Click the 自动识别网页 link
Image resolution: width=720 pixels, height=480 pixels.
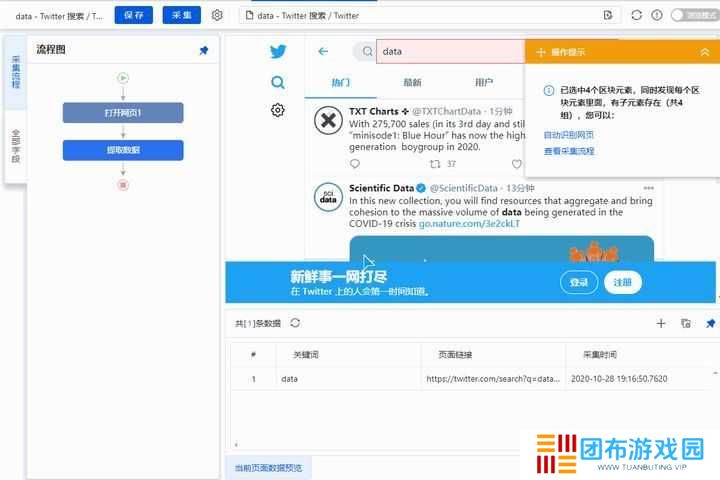coord(568,135)
